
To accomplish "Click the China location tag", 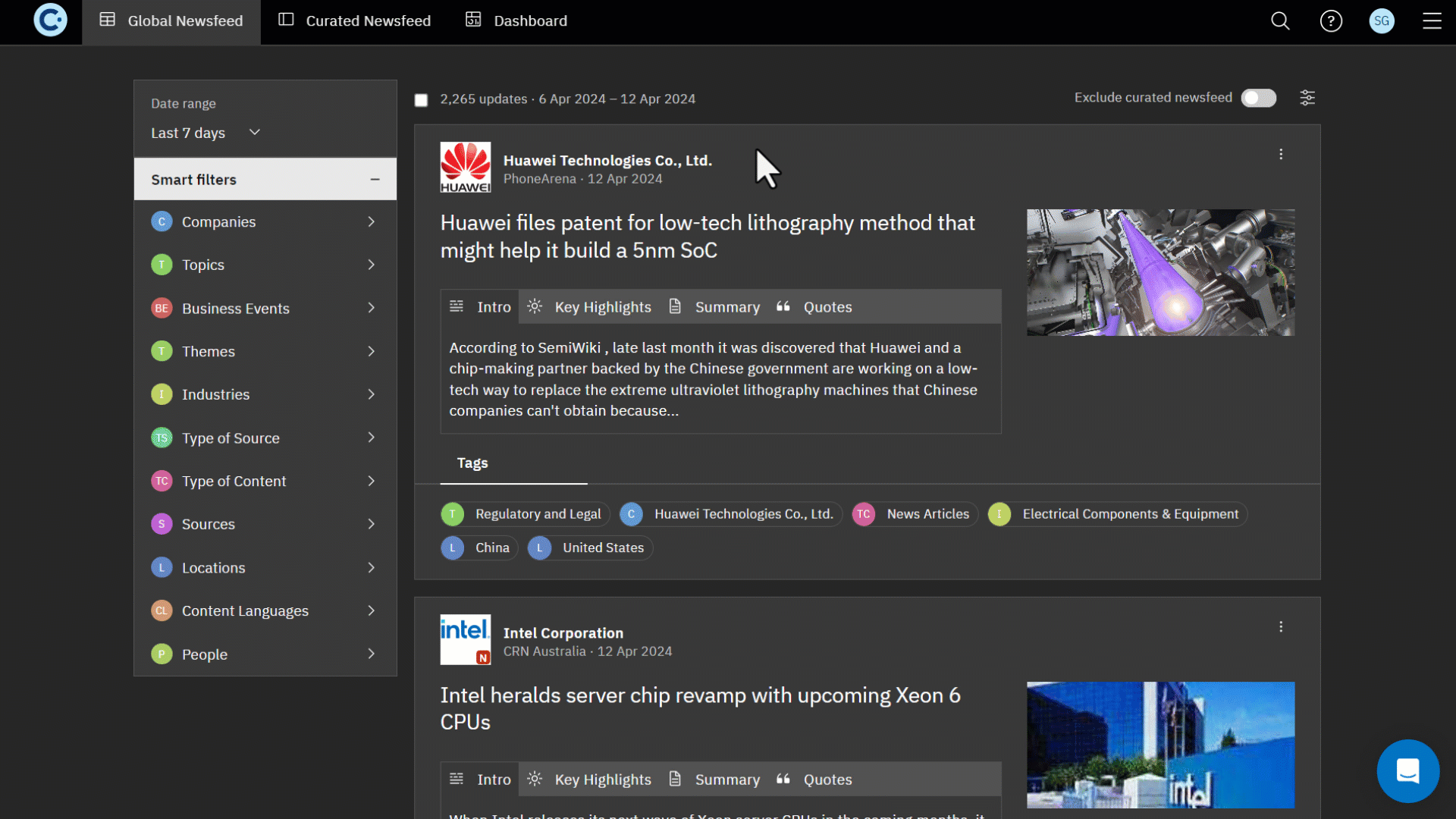I will pyautogui.click(x=479, y=548).
